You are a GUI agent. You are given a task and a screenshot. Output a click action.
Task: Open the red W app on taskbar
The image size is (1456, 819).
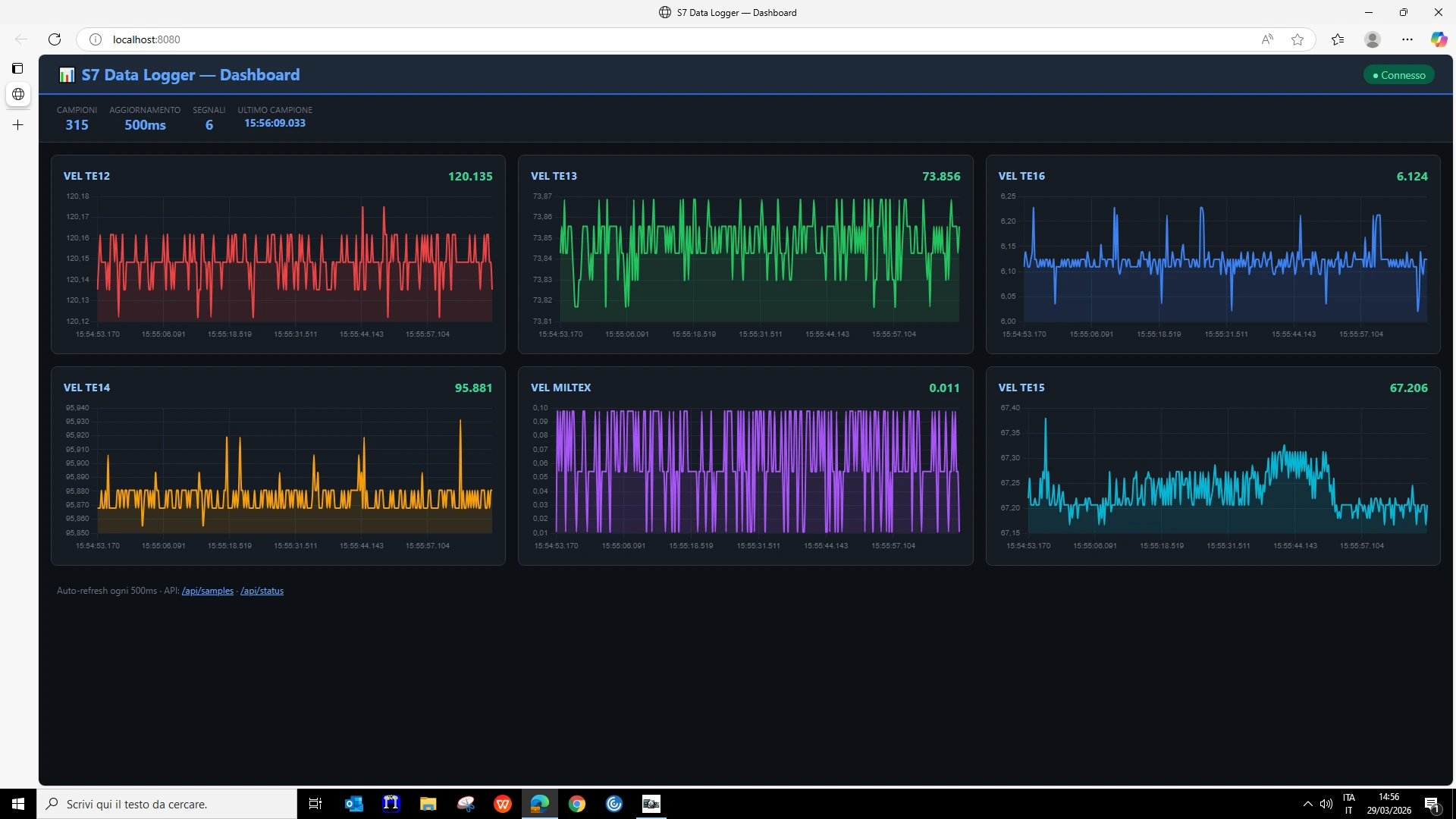503,804
